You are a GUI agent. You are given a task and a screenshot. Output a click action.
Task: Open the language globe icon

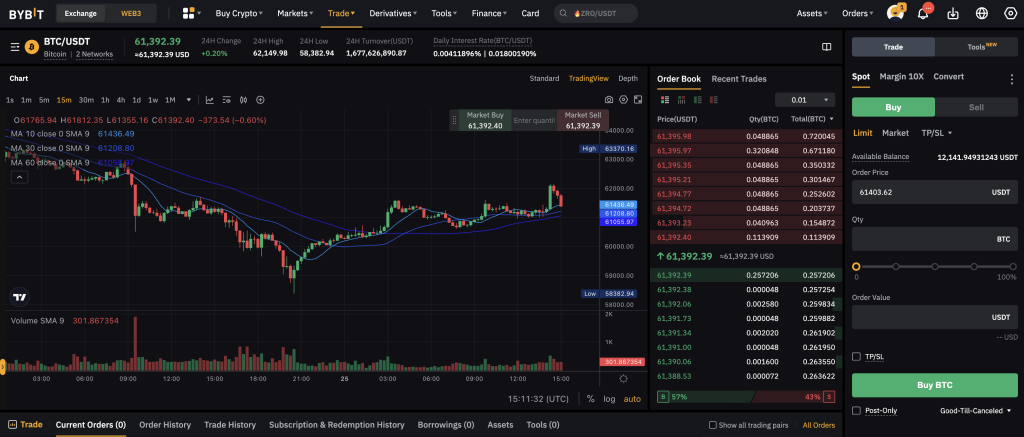click(982, 13)
